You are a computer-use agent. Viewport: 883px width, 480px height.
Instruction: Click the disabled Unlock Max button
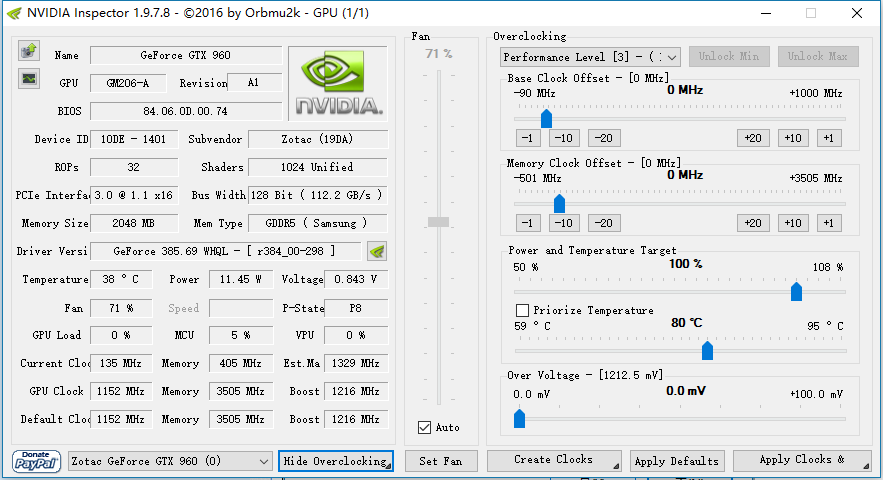818,56
